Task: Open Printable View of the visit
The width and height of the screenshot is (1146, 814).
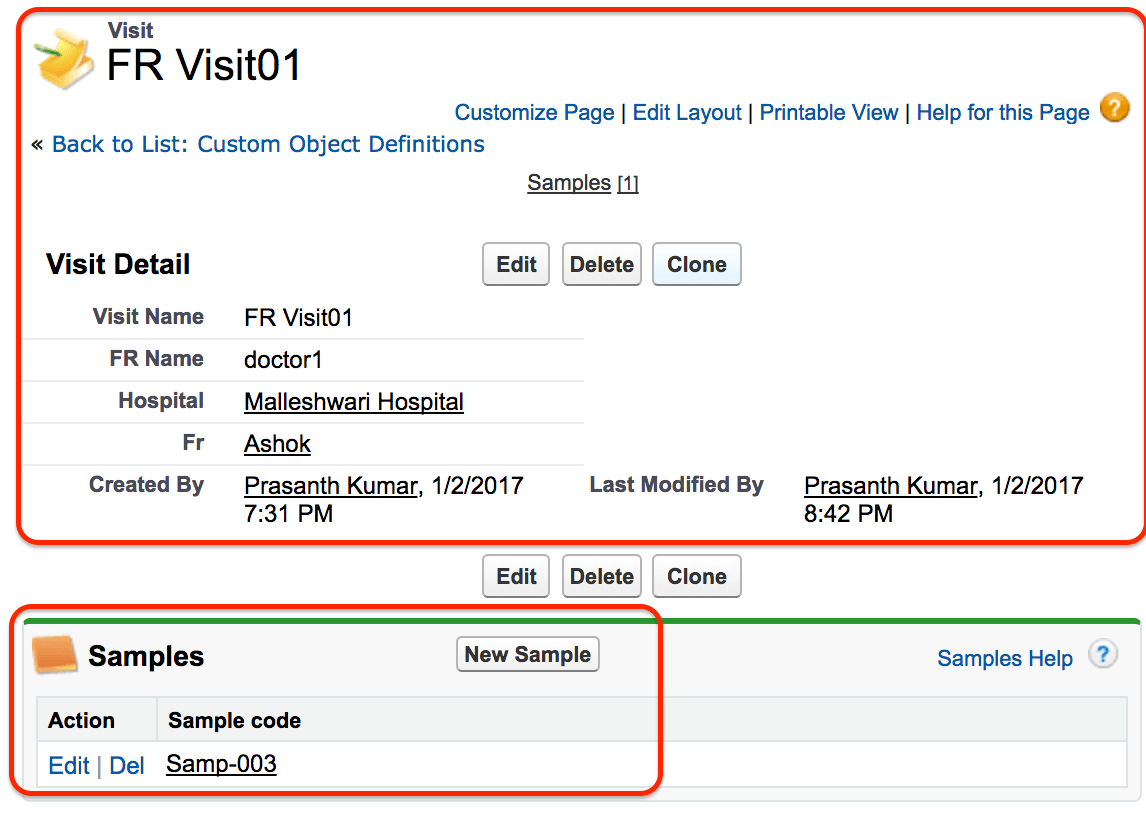Action: tap(828, 113)
